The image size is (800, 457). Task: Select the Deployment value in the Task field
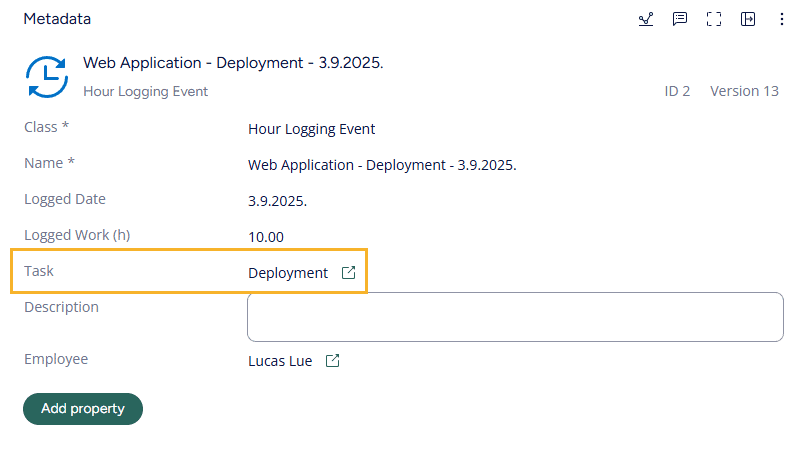287,273
